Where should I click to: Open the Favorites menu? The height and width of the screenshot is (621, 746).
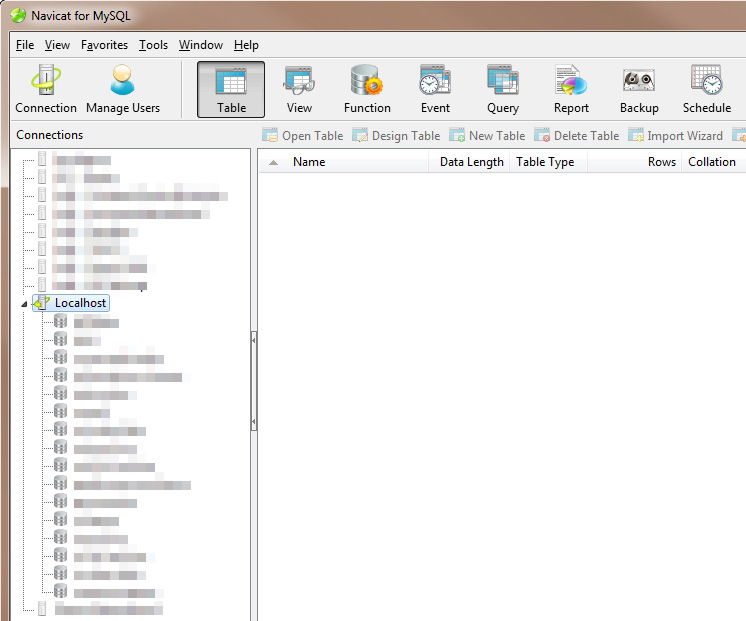click(104, 45)
